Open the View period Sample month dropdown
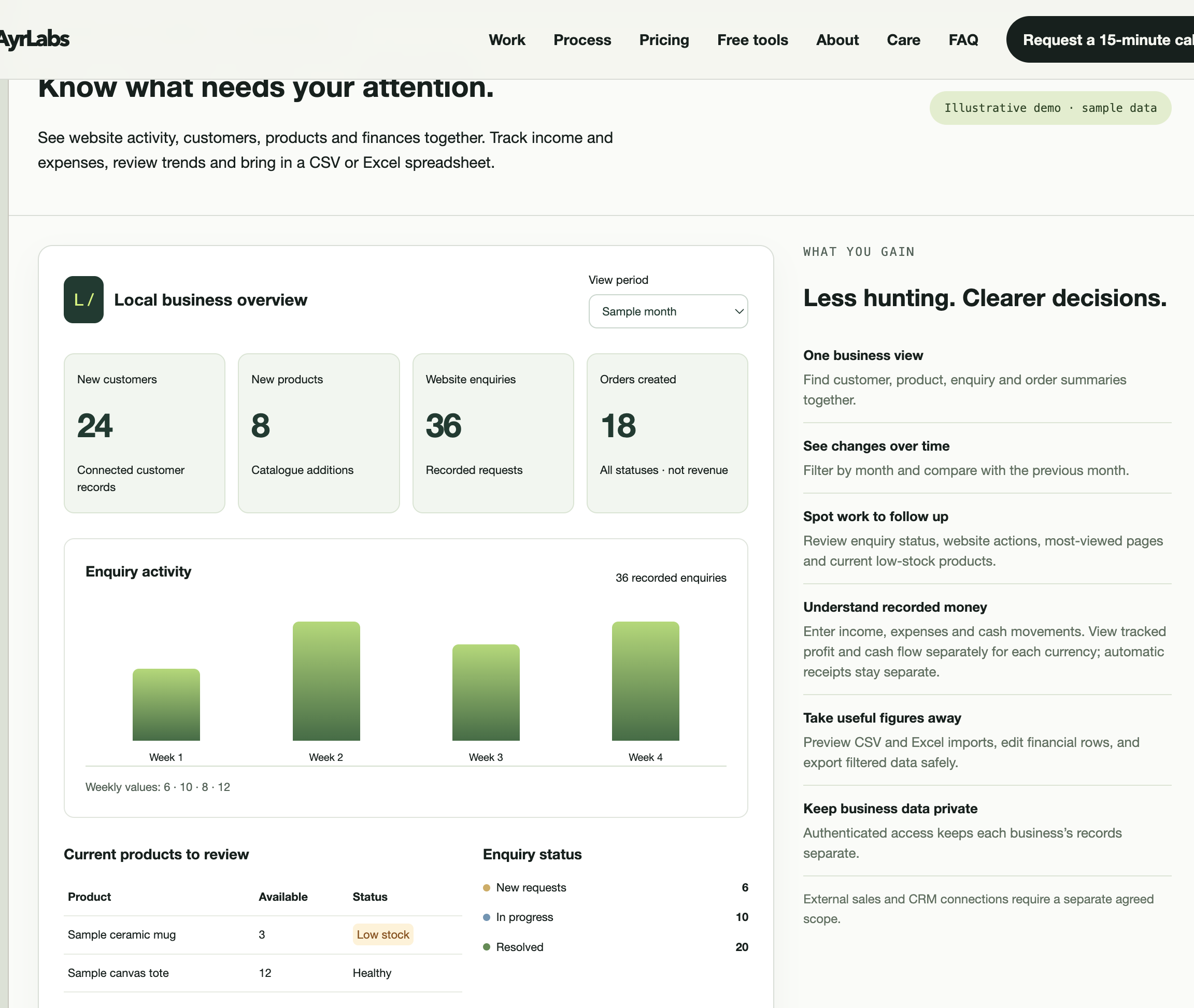 coord(667,311)
